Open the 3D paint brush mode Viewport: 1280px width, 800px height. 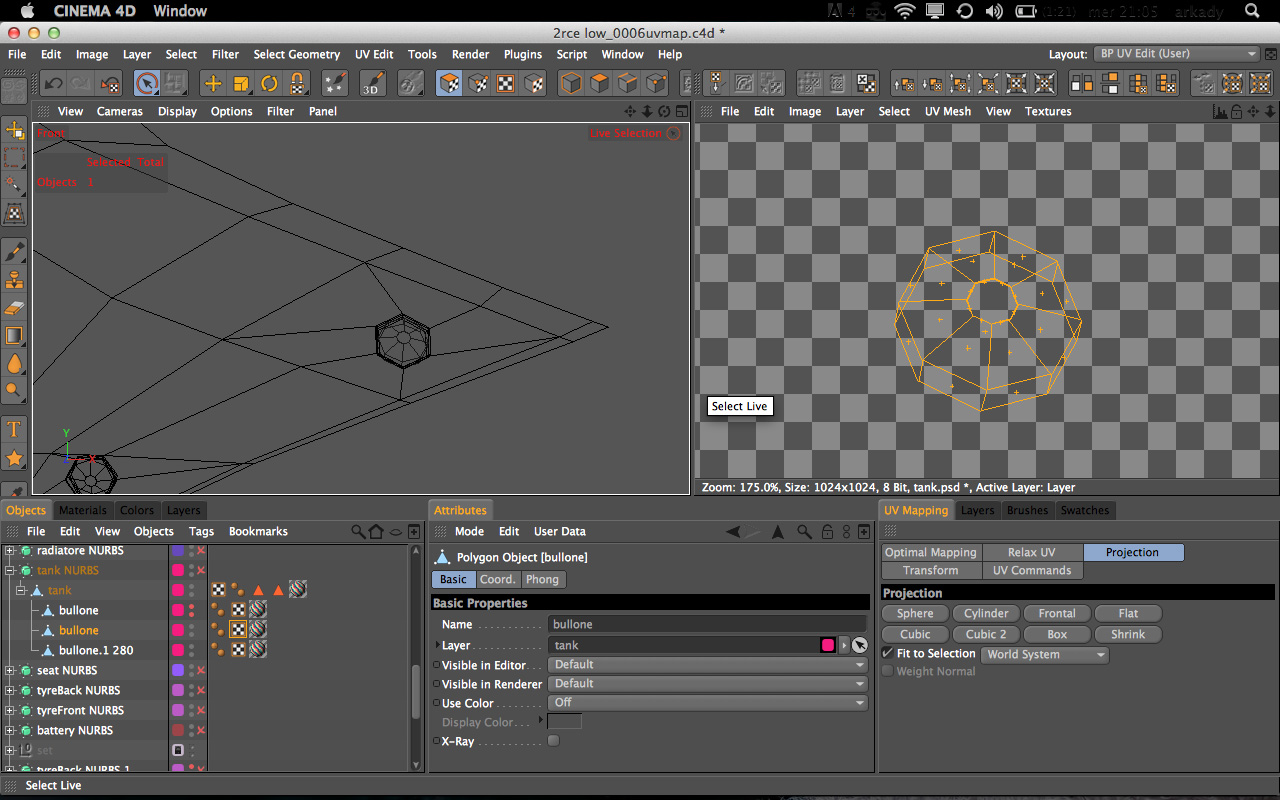pos(372,84)
